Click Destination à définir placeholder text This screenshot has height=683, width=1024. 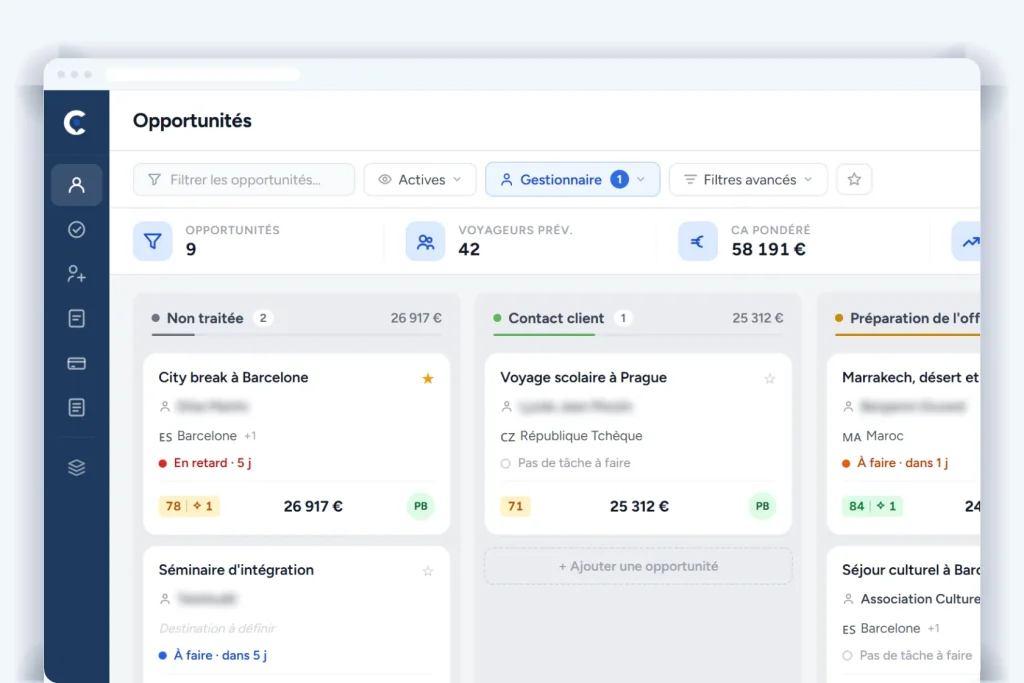[x=217, y=628]
